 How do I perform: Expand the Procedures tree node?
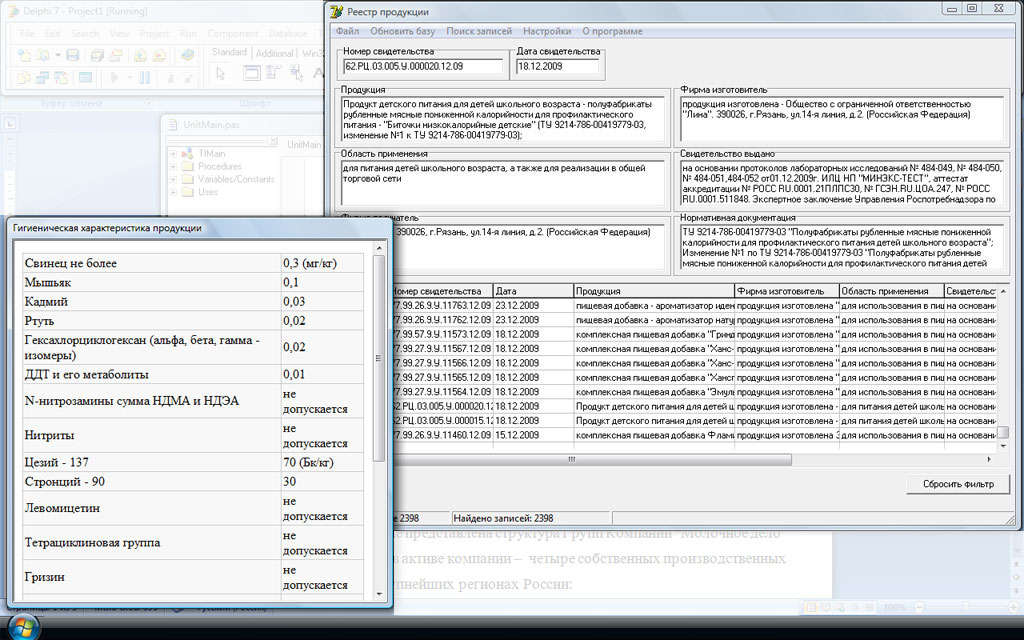[174, 167]
